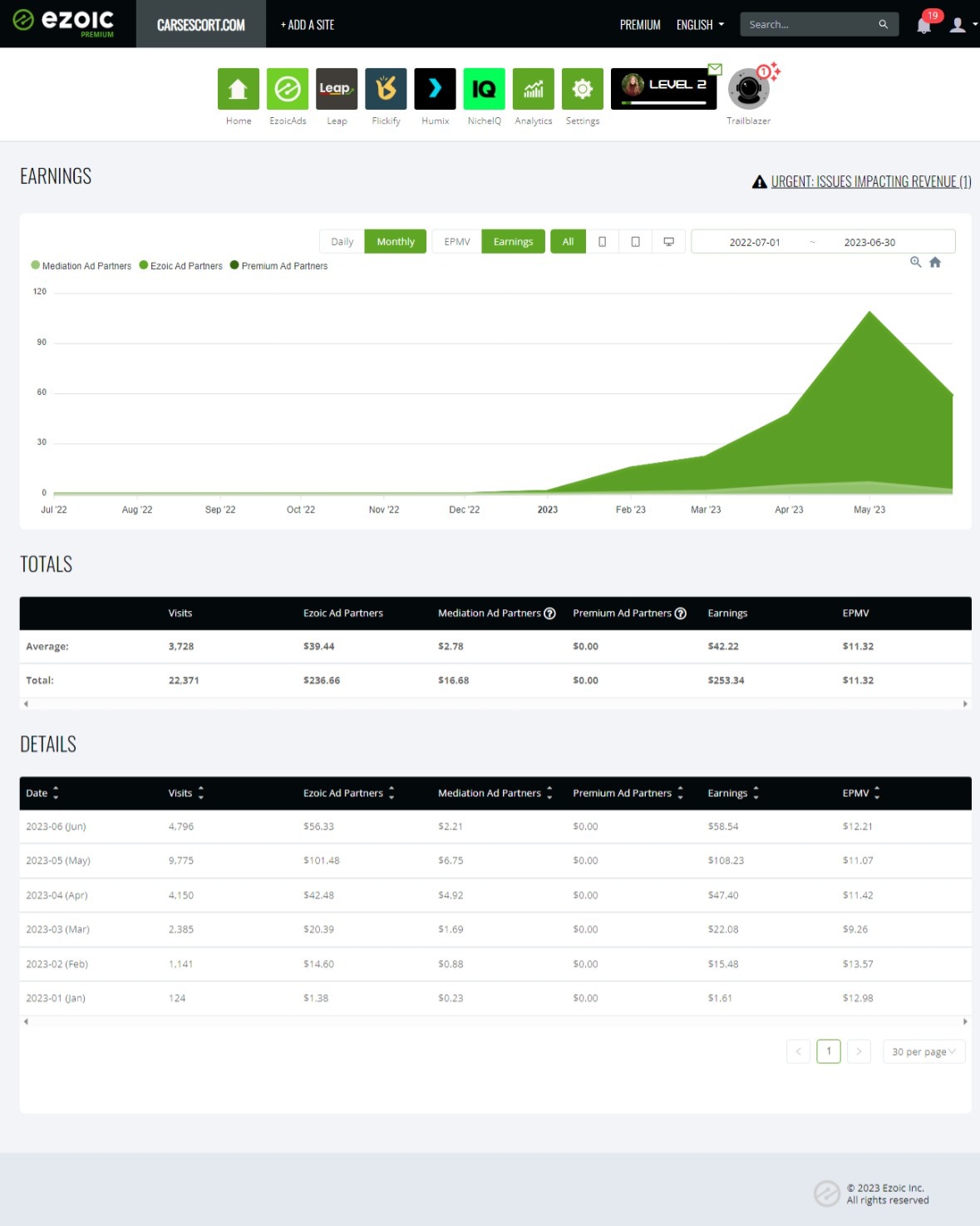Viewport: 980px width, 1226px height.
Task: Click the May '23 chart axis label
Action: (x=869, y=510)
